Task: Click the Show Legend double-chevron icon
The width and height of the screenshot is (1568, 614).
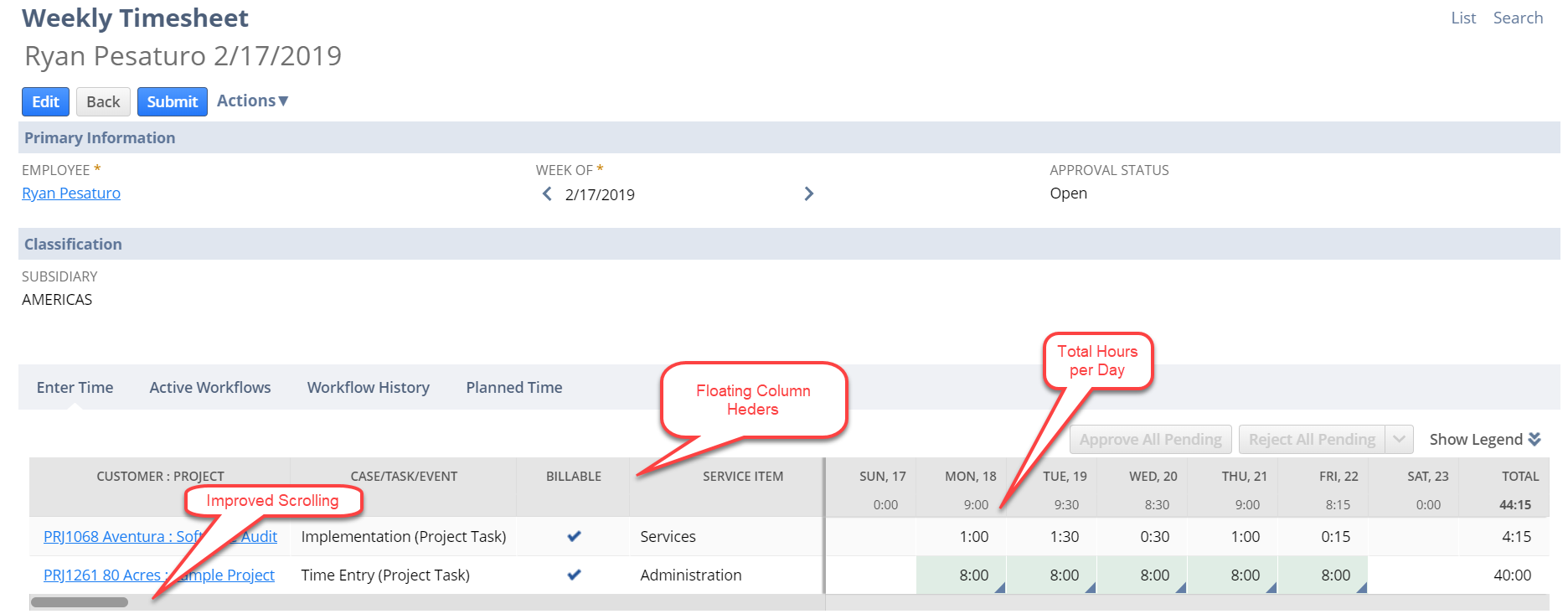Action: [x=1534, y=439]
